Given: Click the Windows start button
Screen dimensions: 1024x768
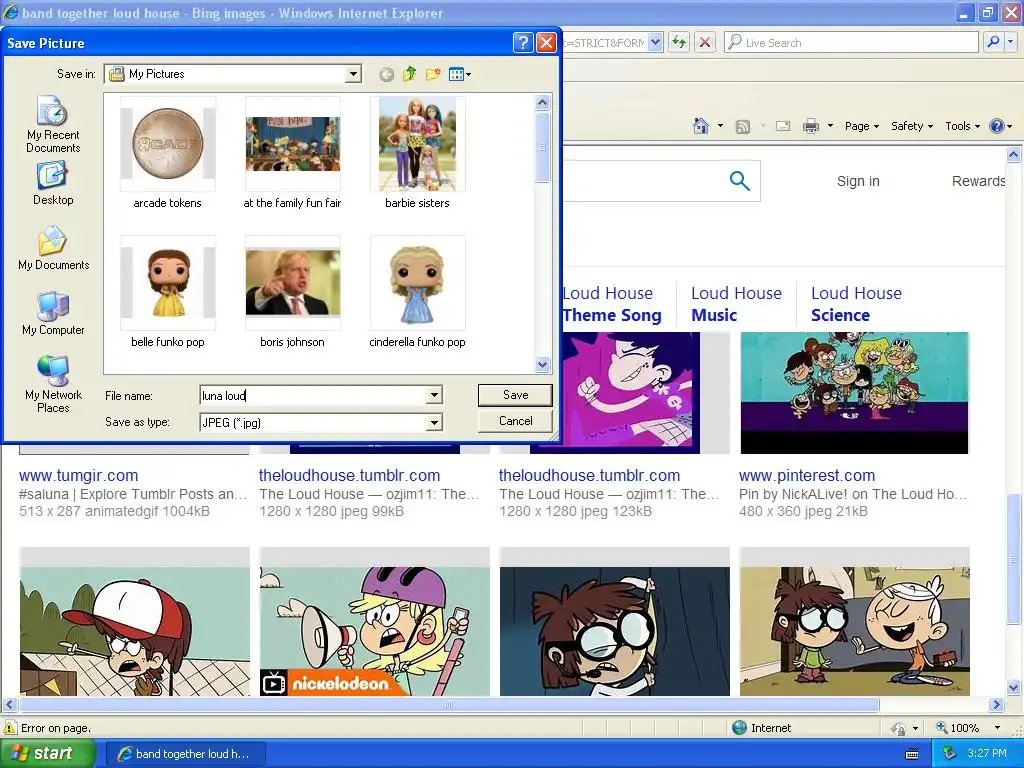Looking at the screenshot, I should (x=48, y=754).
